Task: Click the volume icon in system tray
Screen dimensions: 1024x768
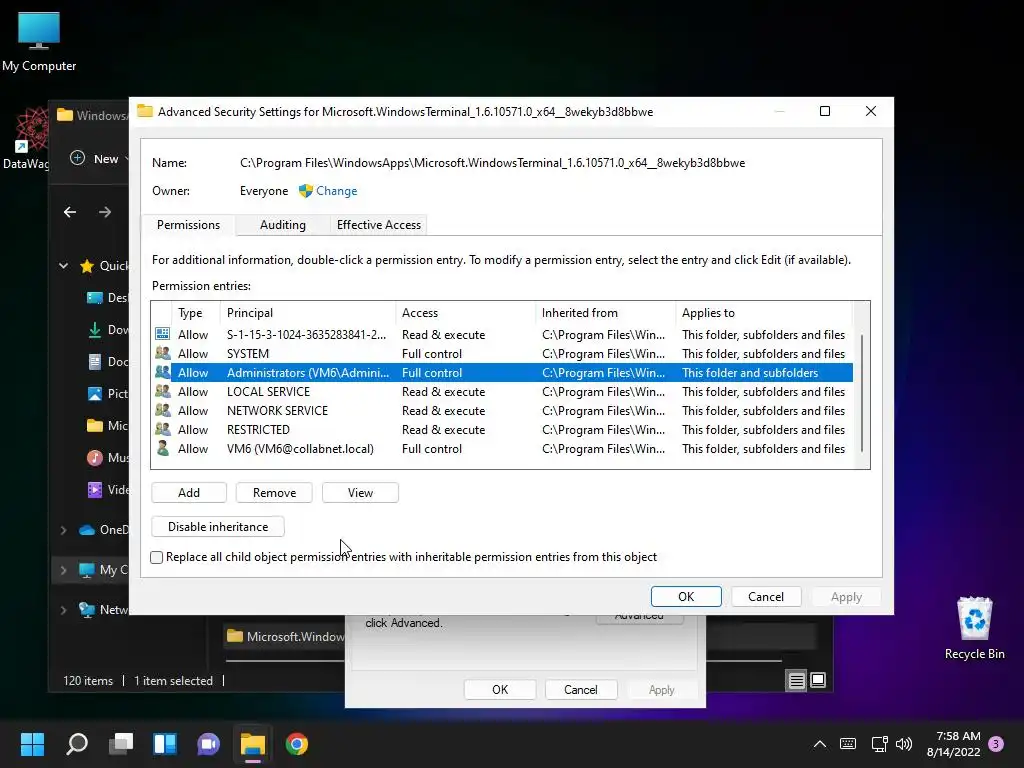Action: (904, 744)
